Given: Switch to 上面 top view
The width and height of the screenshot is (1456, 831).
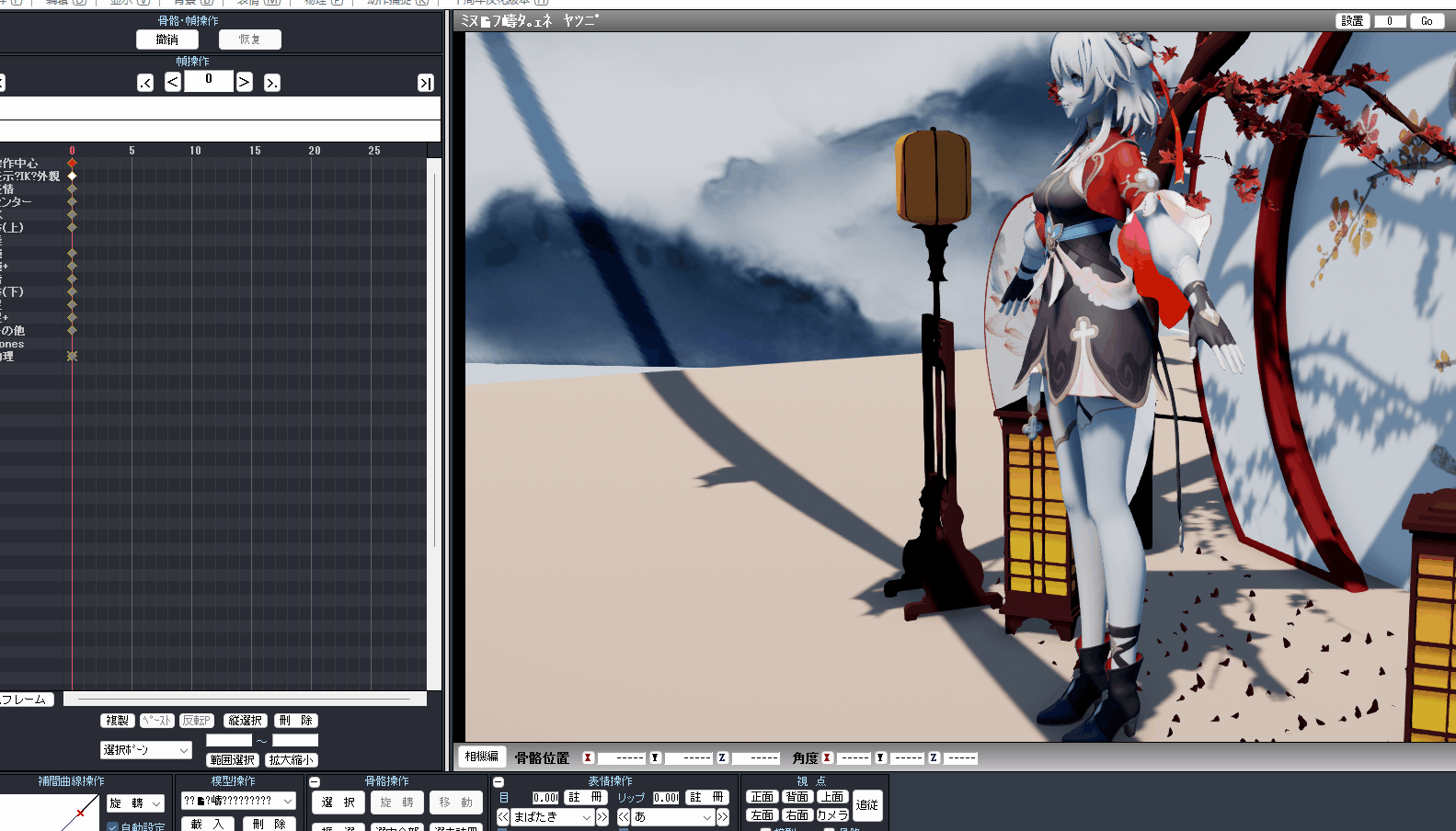Looking at the screenshot, I should [832, 797].
